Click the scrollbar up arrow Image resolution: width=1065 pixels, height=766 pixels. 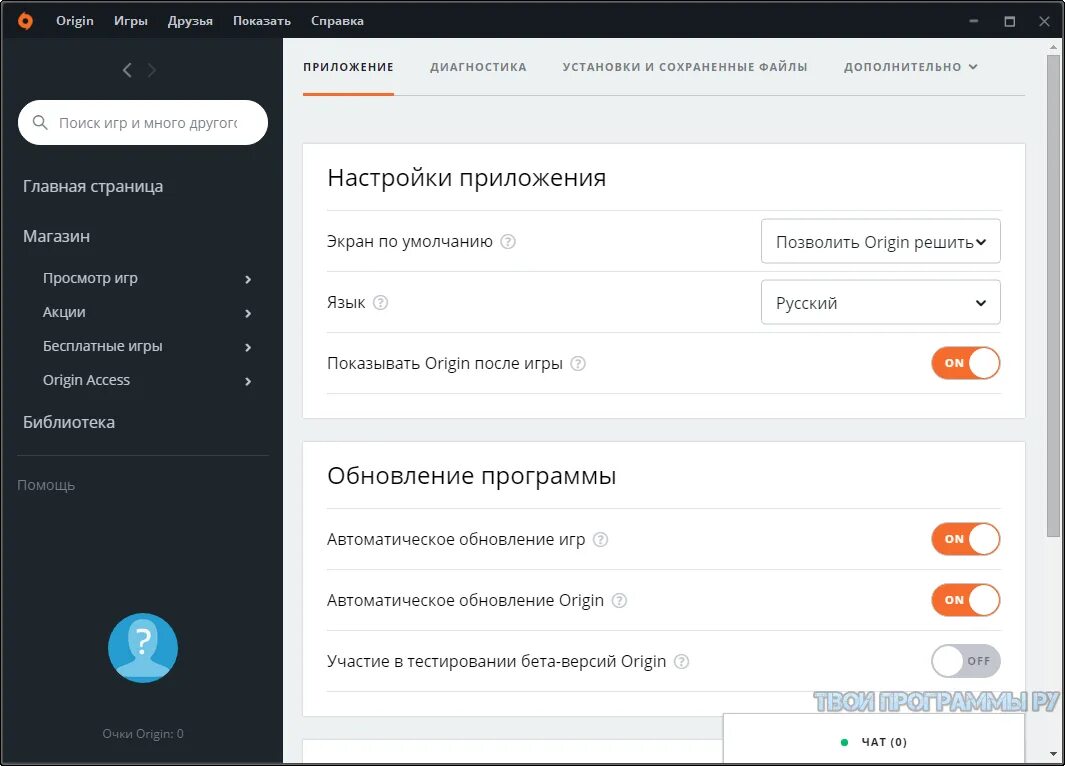click(x=1053, y=47)
